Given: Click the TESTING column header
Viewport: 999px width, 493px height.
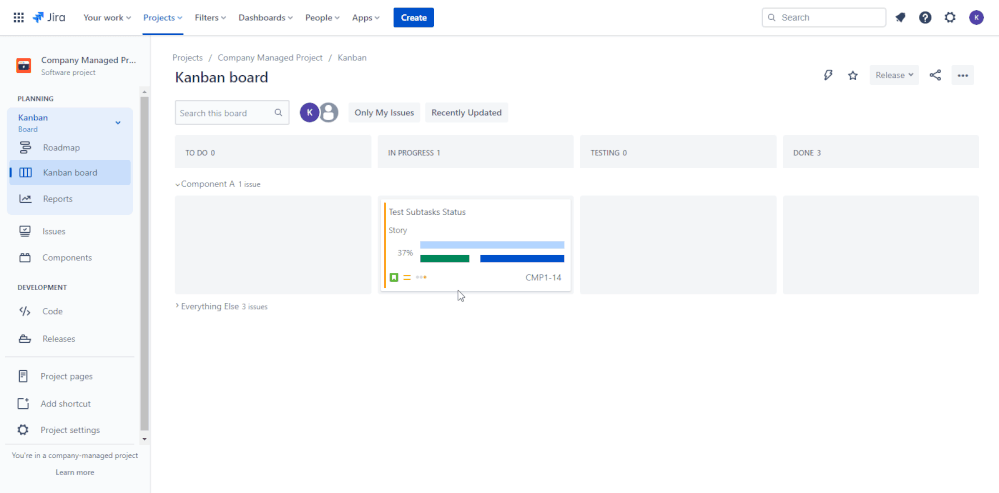Looking at the screenshot, I should coord(678,153).
